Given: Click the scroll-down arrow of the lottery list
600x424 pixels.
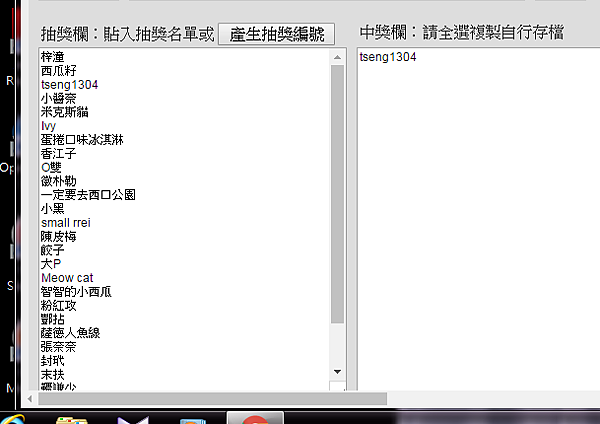Looking at the screenshot, I should (x=337, y=372).
